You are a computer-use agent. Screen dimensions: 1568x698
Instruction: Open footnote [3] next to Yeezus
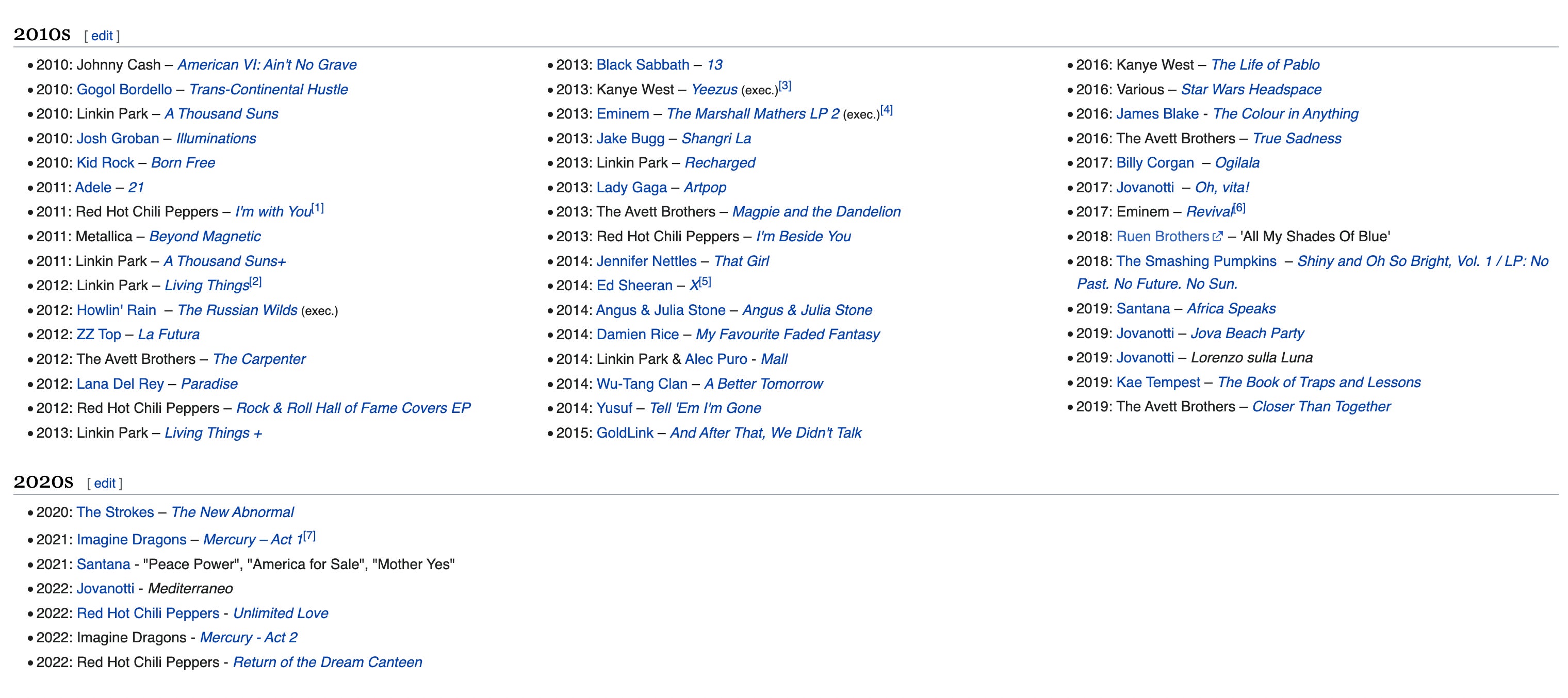coord(785,86)
